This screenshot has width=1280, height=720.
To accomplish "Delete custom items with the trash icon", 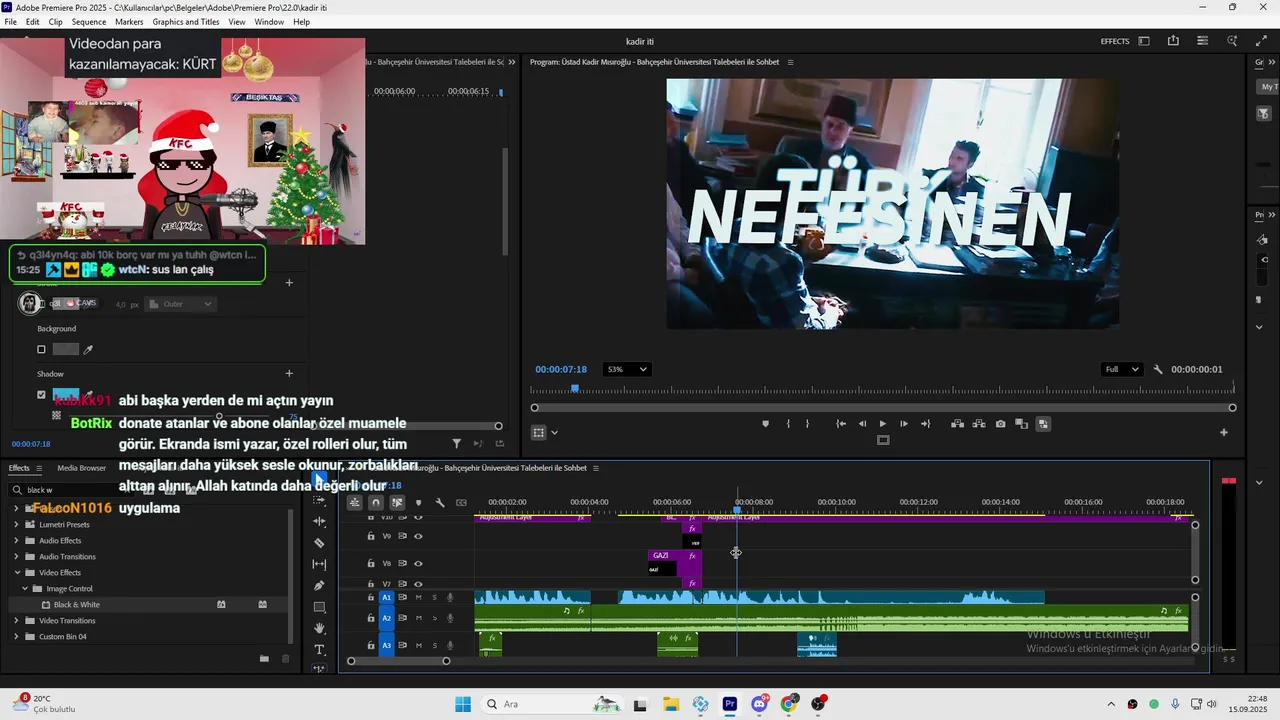I will [x=285, y=659].
